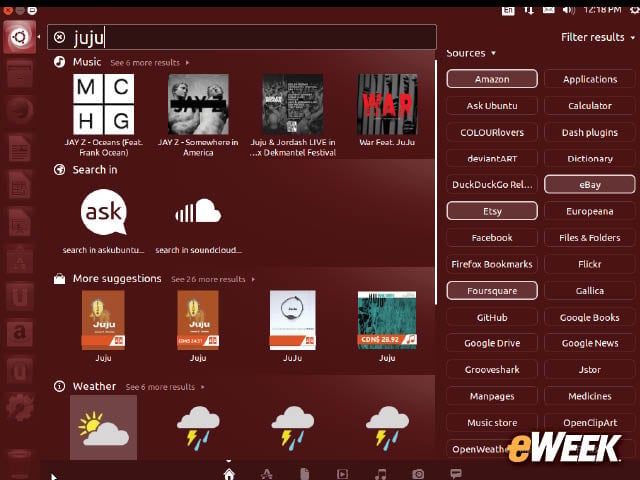
Task: Enable the Medicines source filter
Action: [x=590, y=396]
